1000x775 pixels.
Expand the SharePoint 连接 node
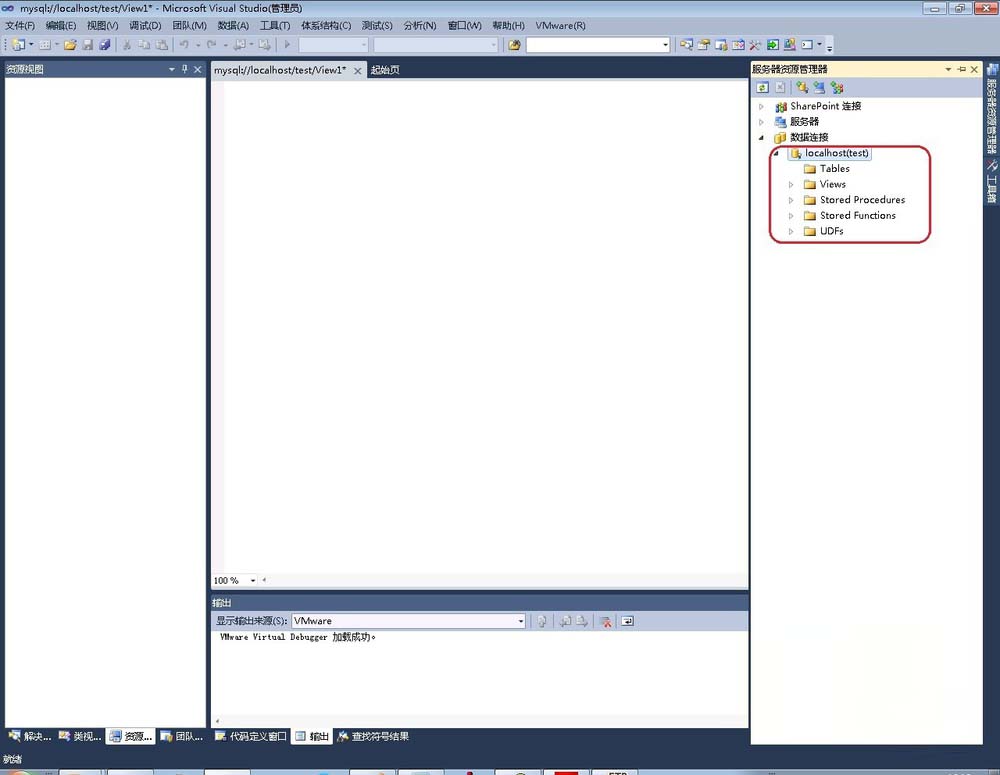(x=761, y=107)
